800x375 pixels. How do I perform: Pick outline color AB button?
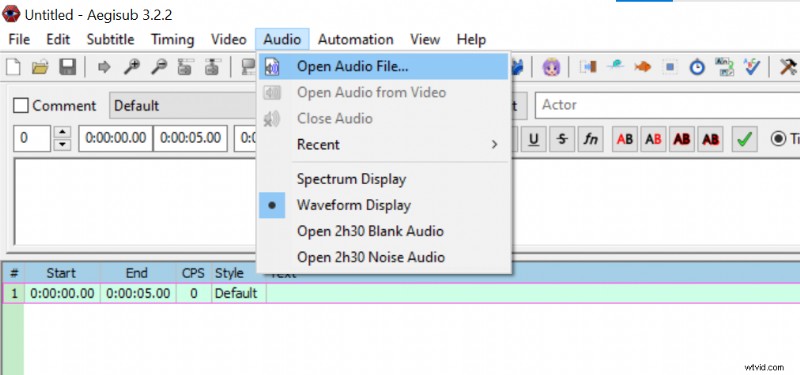682,139
